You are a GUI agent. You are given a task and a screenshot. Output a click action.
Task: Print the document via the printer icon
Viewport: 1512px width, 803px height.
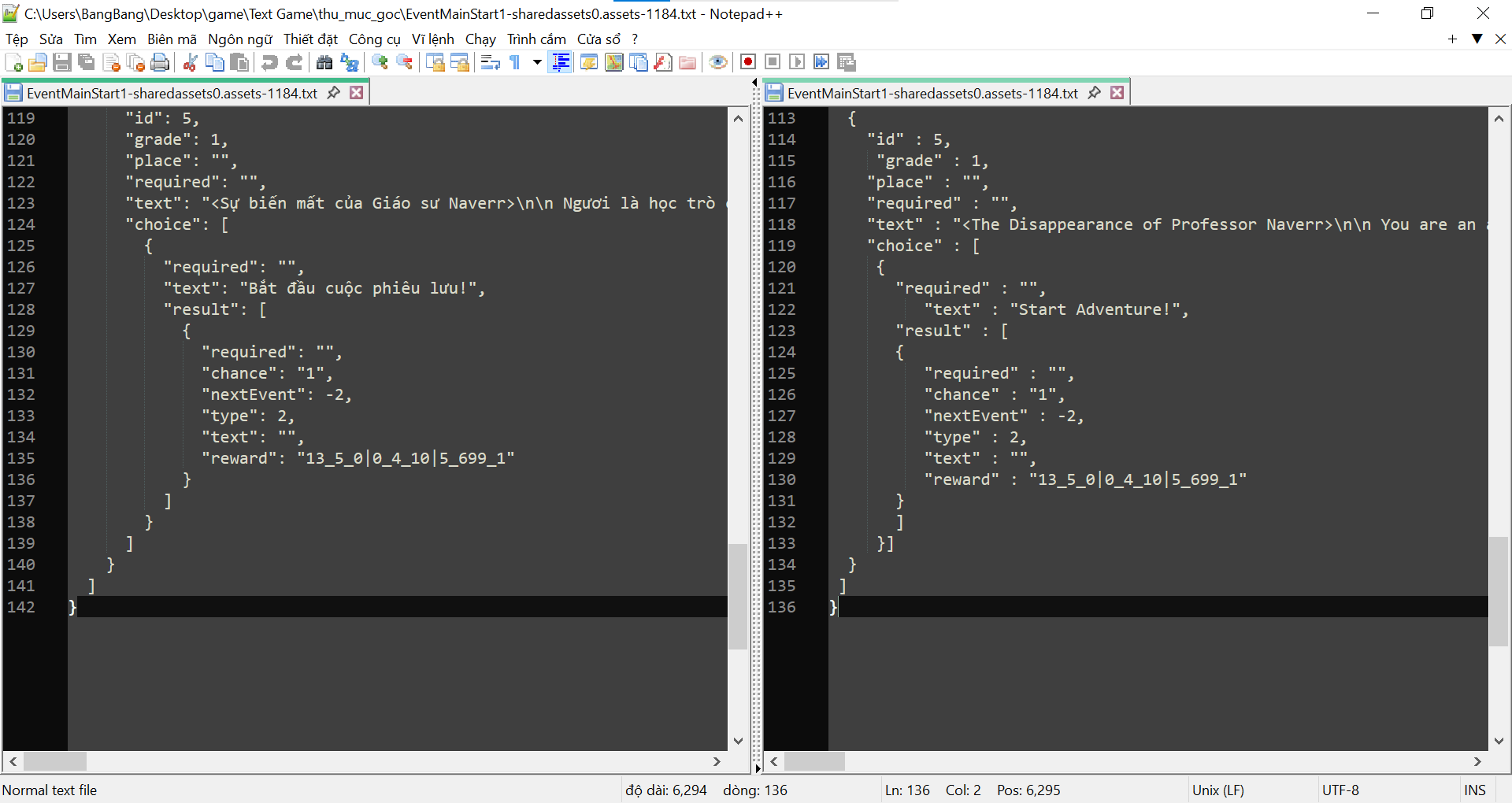pos(160,62)
